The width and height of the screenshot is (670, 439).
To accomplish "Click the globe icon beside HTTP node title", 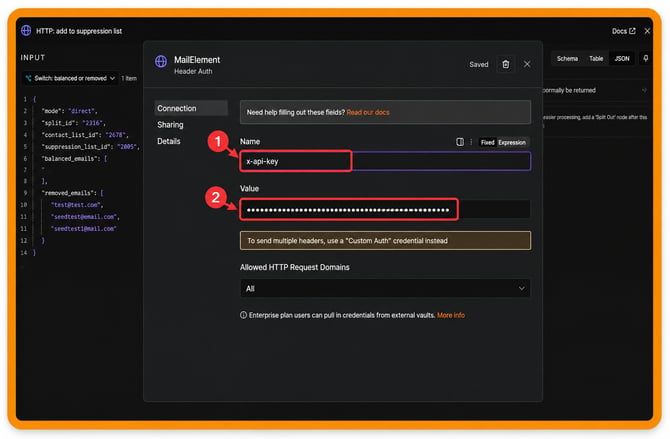I will pyautogui.click(x=26, y=31).
